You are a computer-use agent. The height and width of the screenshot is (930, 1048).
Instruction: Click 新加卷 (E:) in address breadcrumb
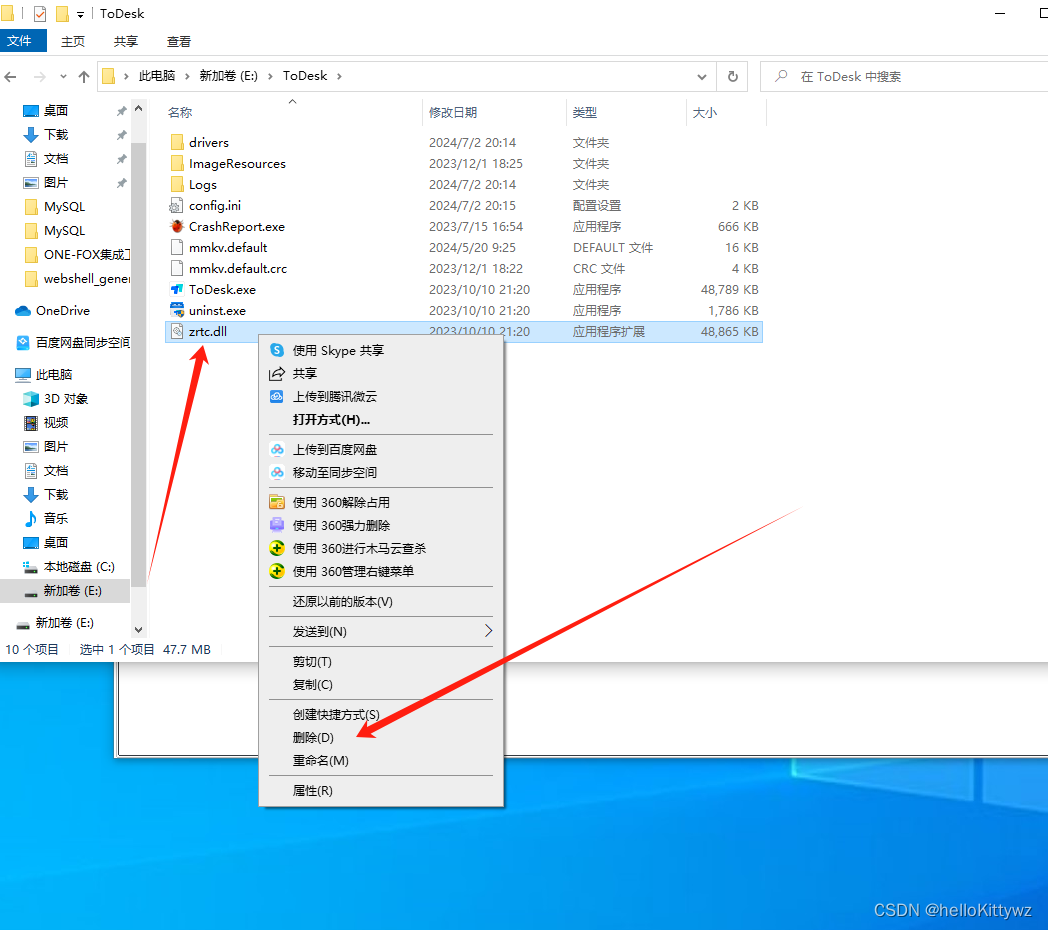coord(229,76)
